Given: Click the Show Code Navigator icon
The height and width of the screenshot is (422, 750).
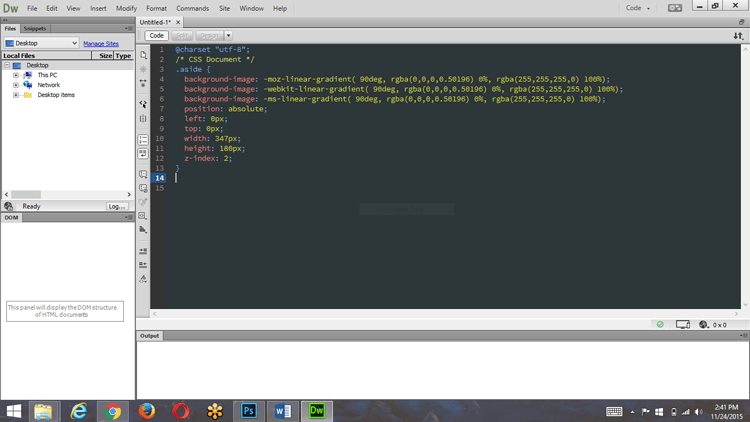Looking at the screenshot, I should (143, 69).
